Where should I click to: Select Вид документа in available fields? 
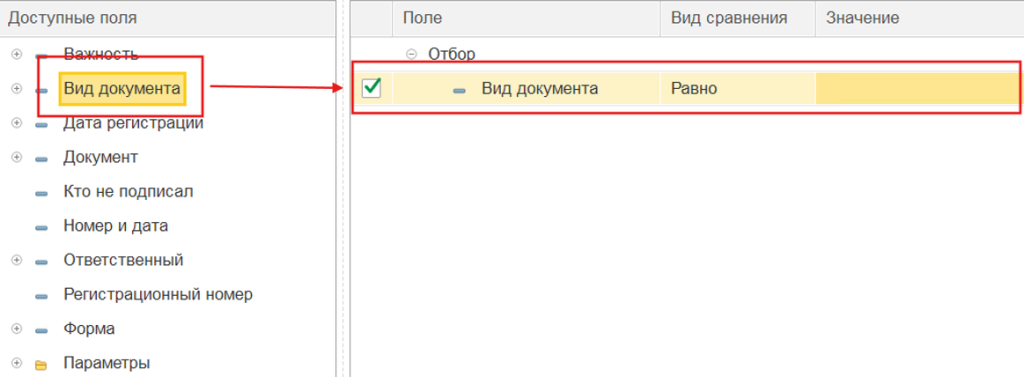point(122,88)
